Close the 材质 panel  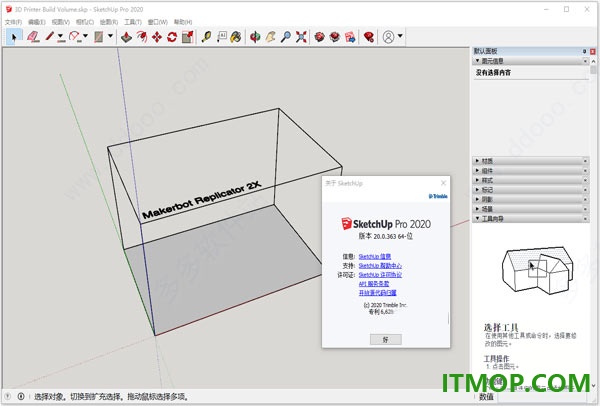tap(585, 161)
